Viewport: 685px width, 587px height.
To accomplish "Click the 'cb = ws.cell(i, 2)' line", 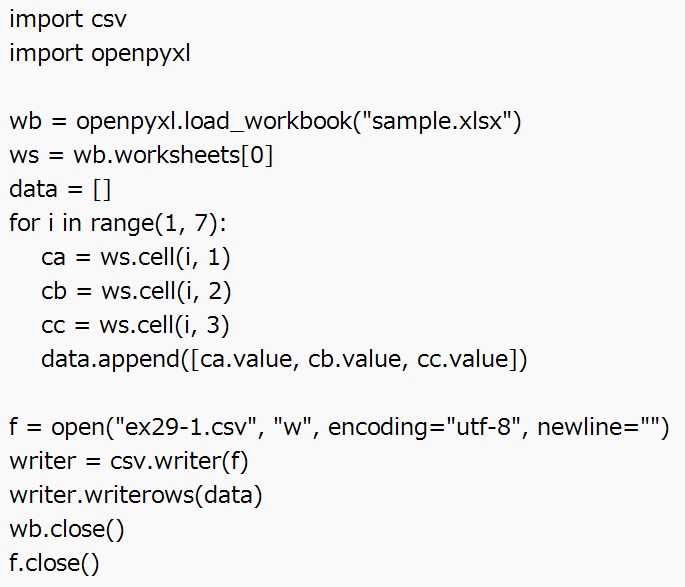I will click(x=136, y=292).
